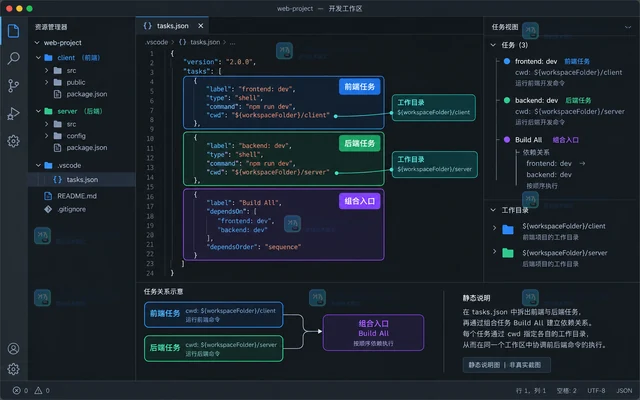The height and width of the screenshot is (400, 640).
Task: Click package.json file icon under client
Action: [x=58, y=94]
